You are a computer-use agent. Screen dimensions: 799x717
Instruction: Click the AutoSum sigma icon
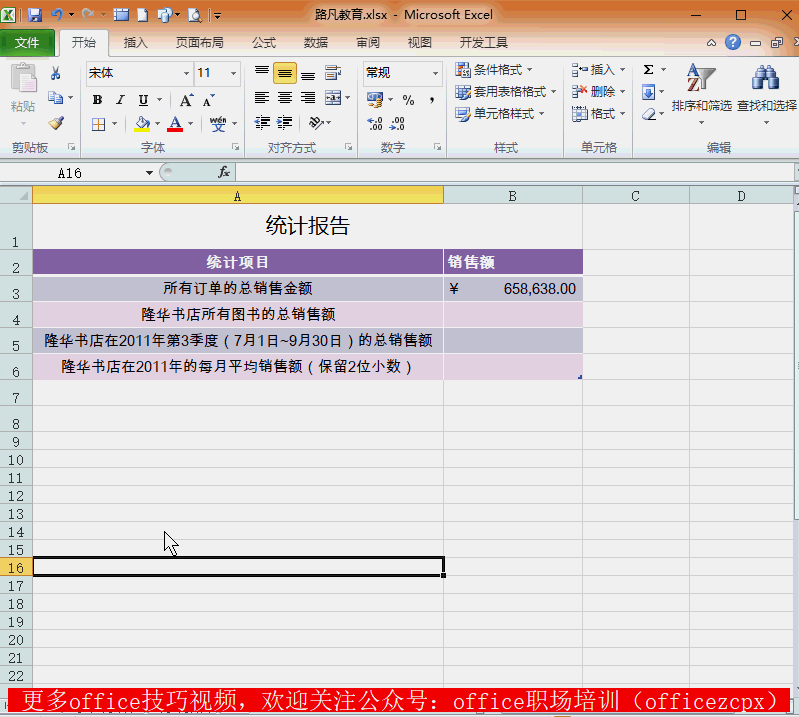click(x=648, y=70)
